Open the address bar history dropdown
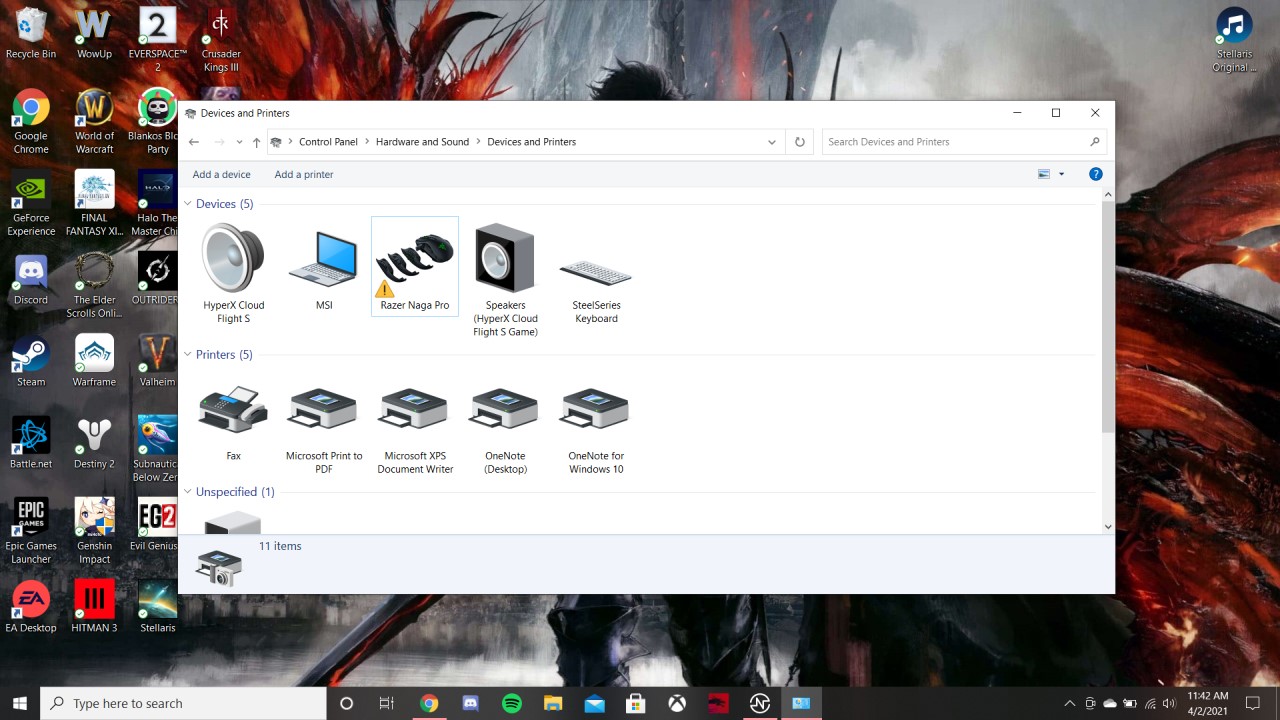Viewport: 1280px width, 720px height. (771, 142)
